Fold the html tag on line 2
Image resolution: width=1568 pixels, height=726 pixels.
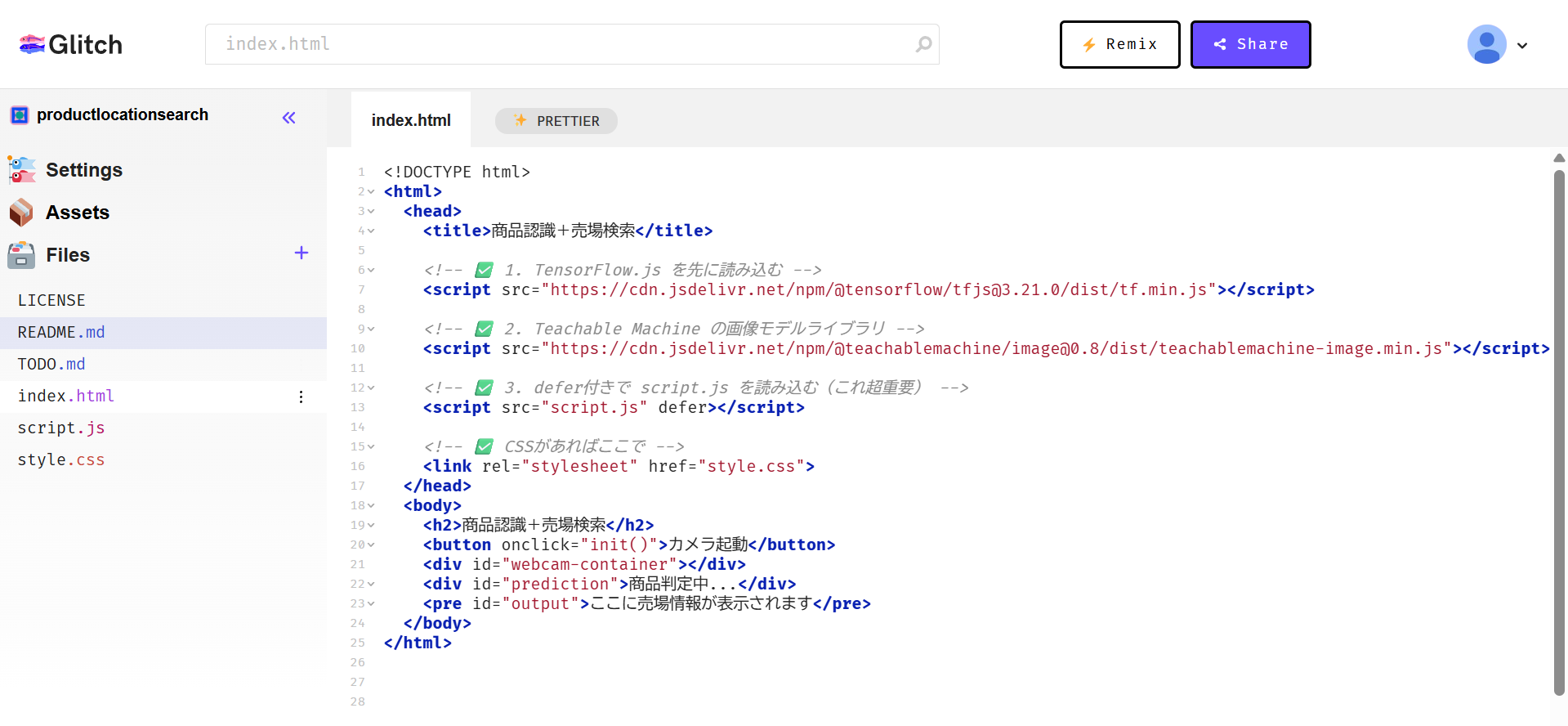click(371, 192)
